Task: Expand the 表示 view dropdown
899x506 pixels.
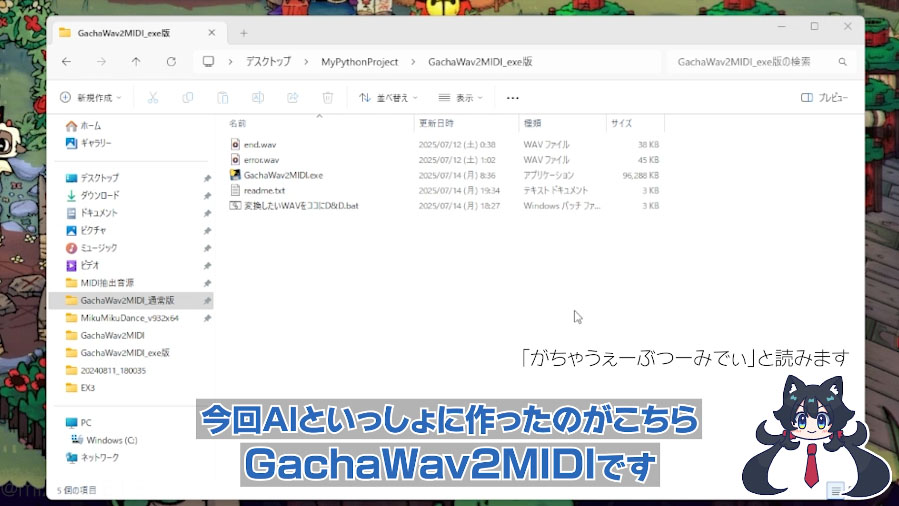Action: [x=462, y=98]
